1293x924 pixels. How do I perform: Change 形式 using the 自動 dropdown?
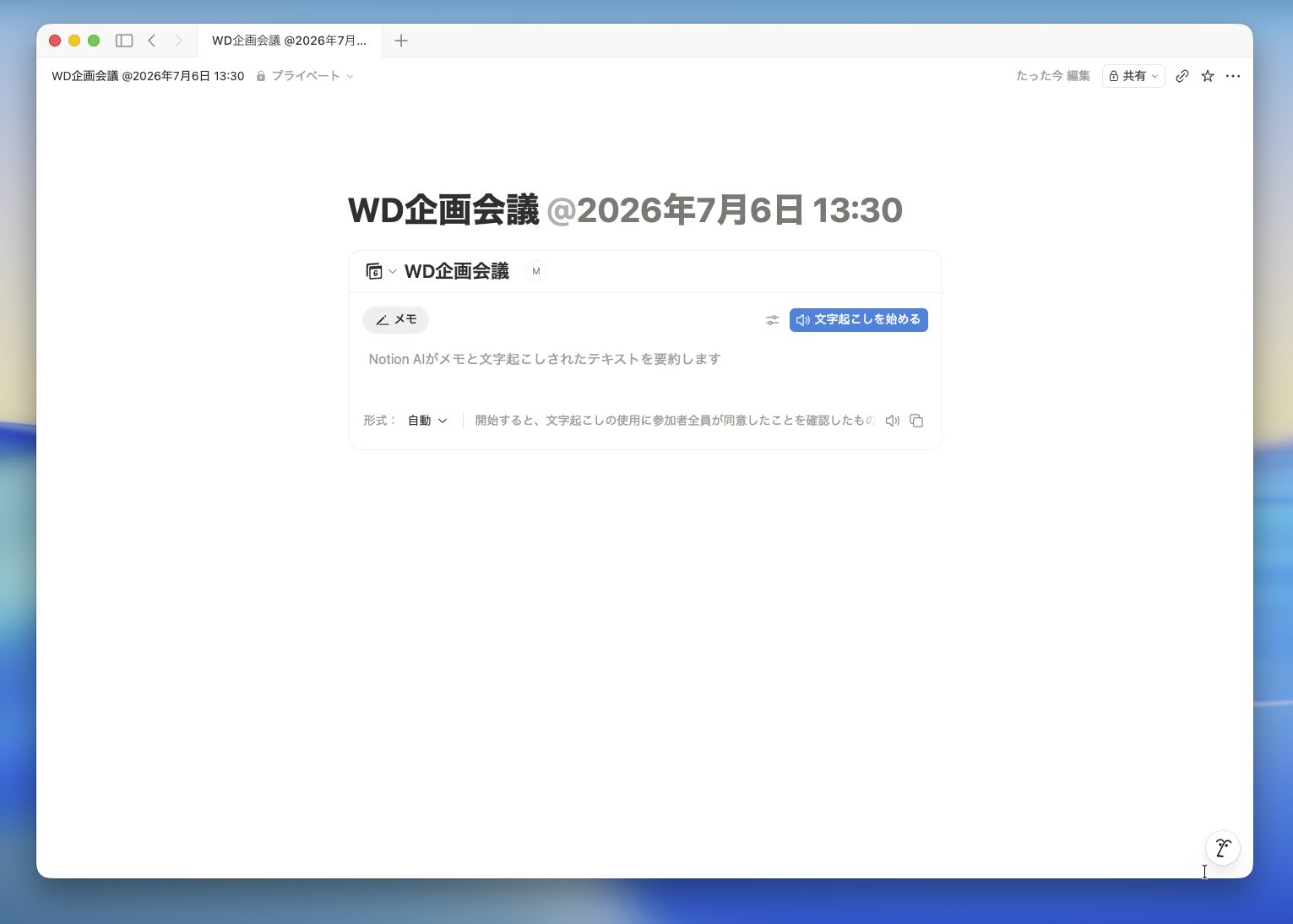(x=427, y=421)
